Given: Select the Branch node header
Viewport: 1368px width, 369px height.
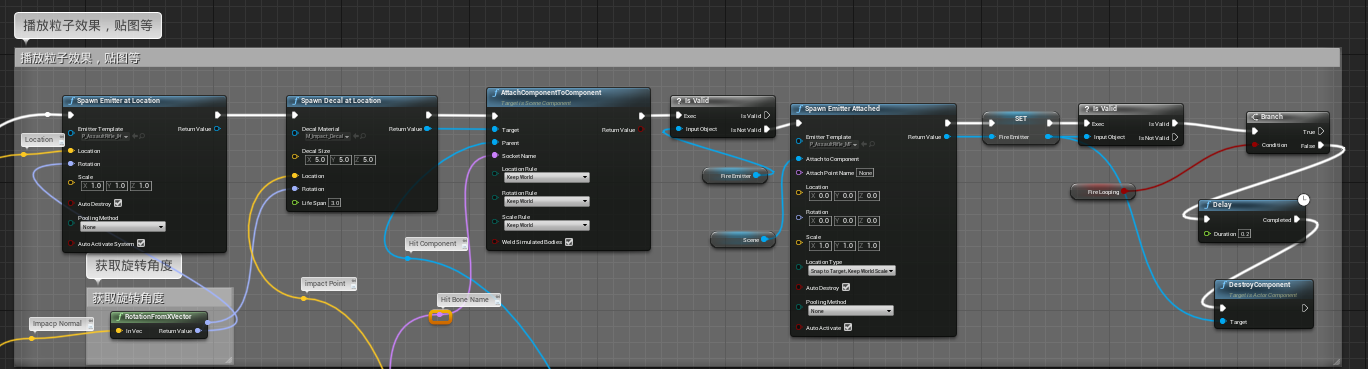Looking at the screenshot, I should click(x=1288, y=117).
